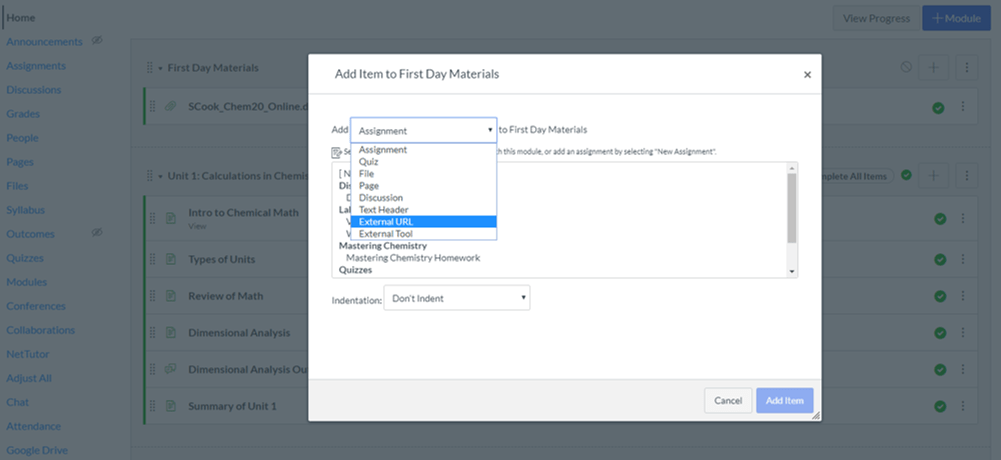
Task: Collapse the First Day Materials module
Action: pyautogui.click(x=160, y=68)
